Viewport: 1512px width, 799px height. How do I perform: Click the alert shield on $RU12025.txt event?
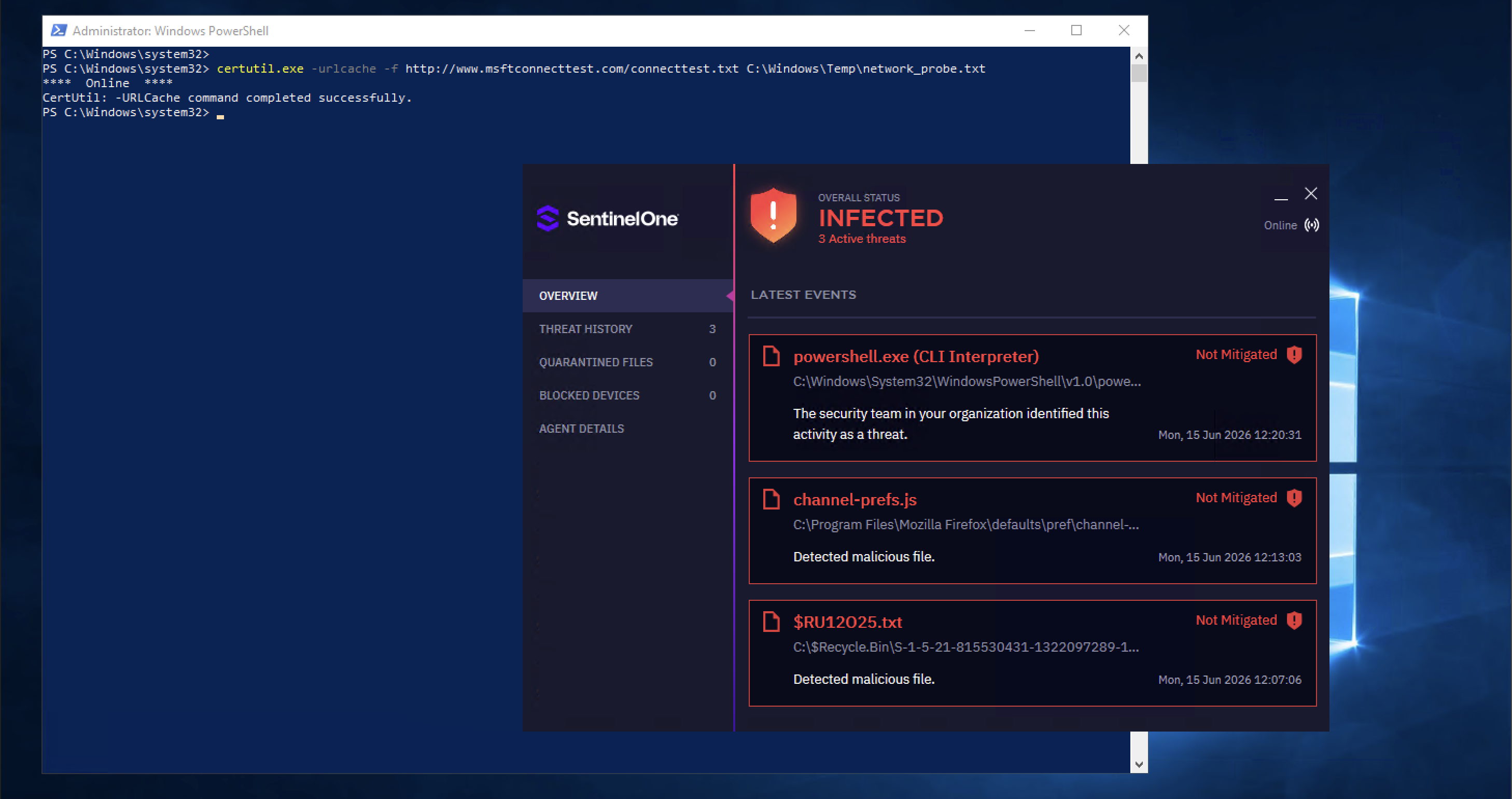(x=1294, y=621)
